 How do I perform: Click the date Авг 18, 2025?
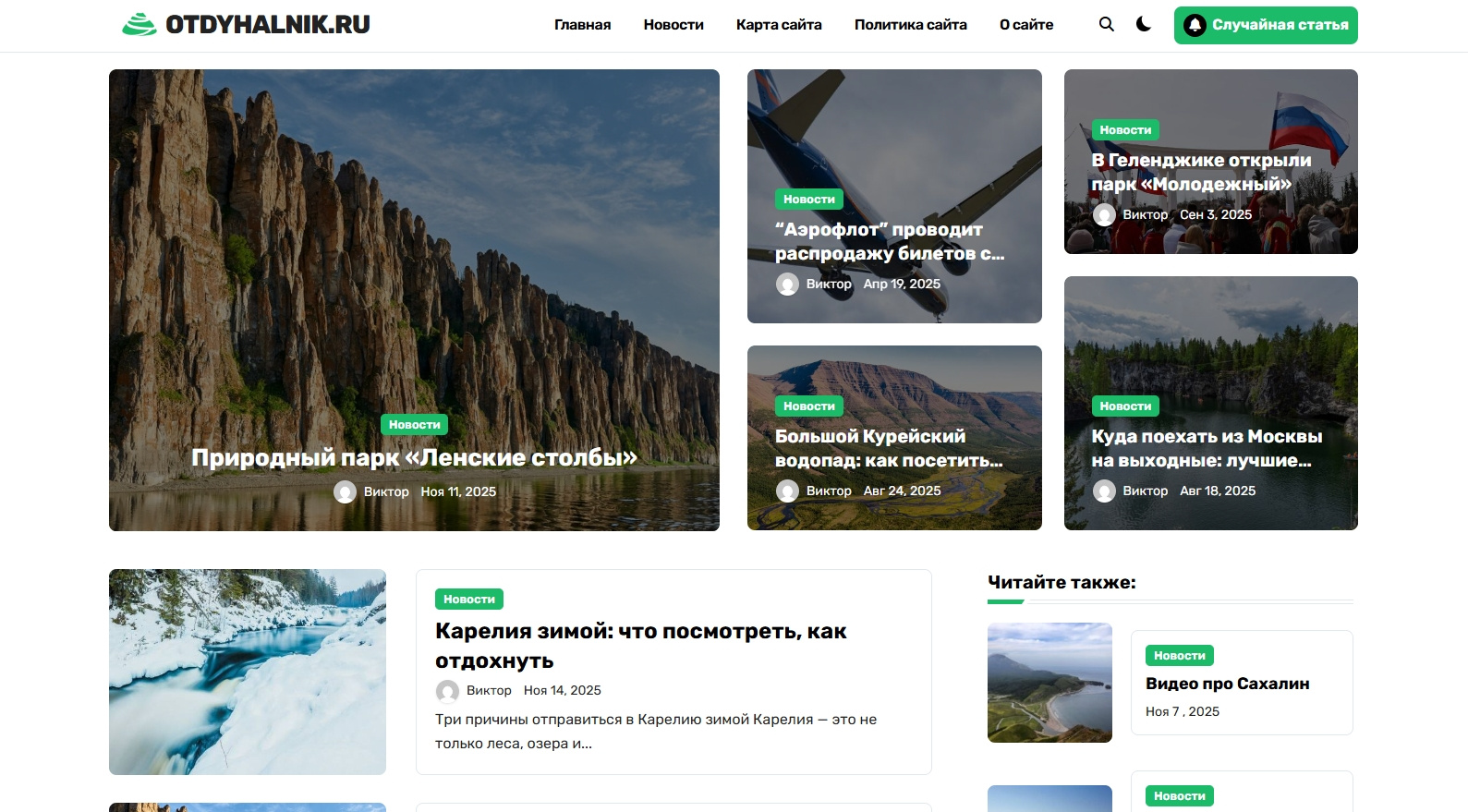tap(1218, 491)
